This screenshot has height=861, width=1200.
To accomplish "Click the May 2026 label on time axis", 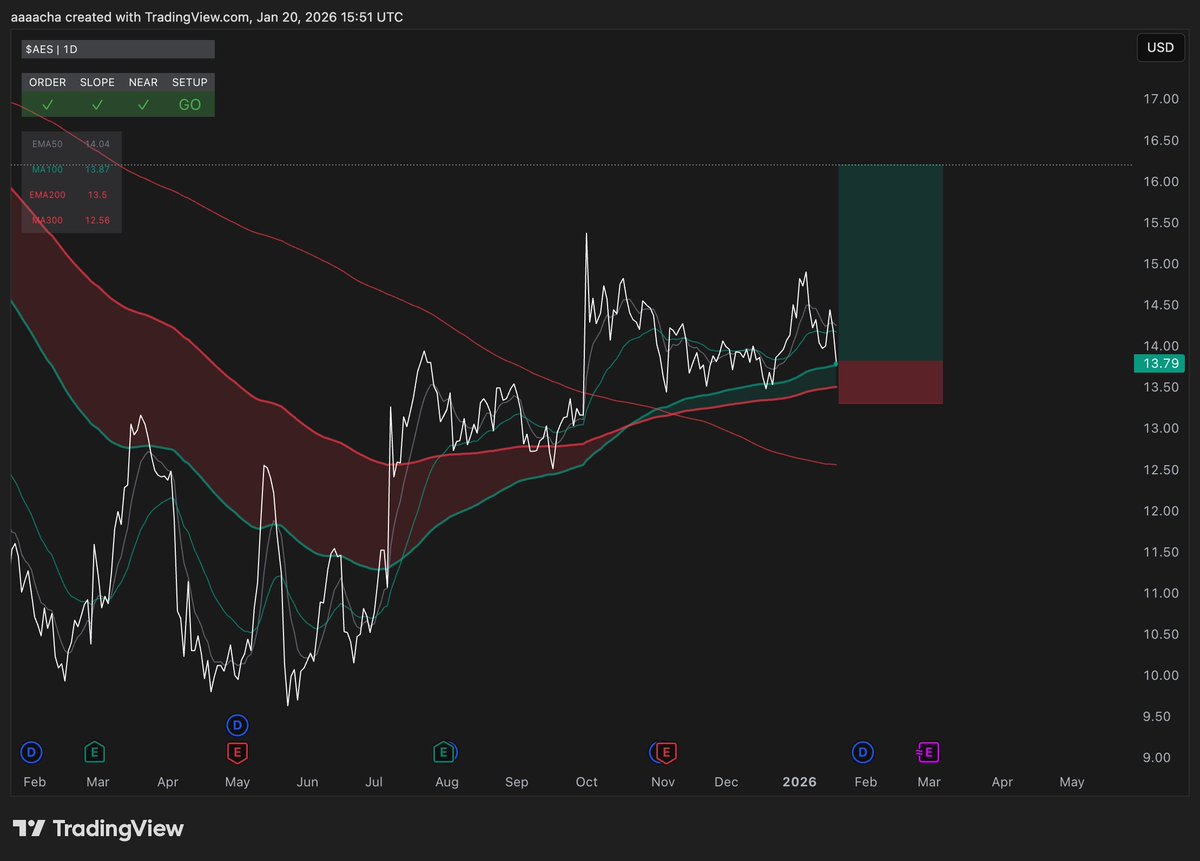I will [x=1071, y=782].
